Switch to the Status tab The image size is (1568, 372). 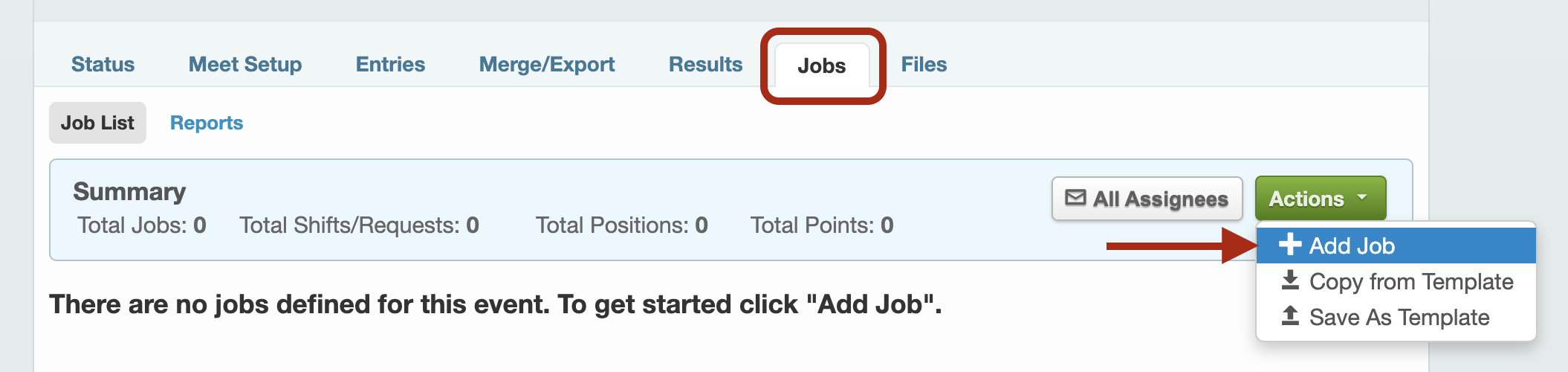(x=103, y=65)
